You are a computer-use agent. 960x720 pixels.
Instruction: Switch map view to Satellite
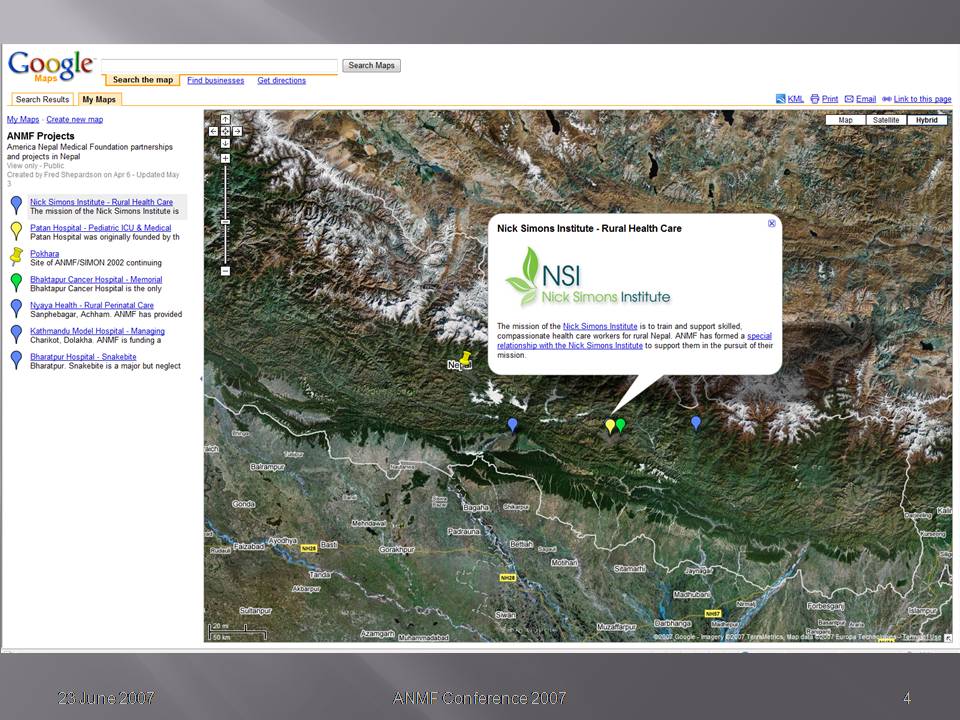point(886,120)
